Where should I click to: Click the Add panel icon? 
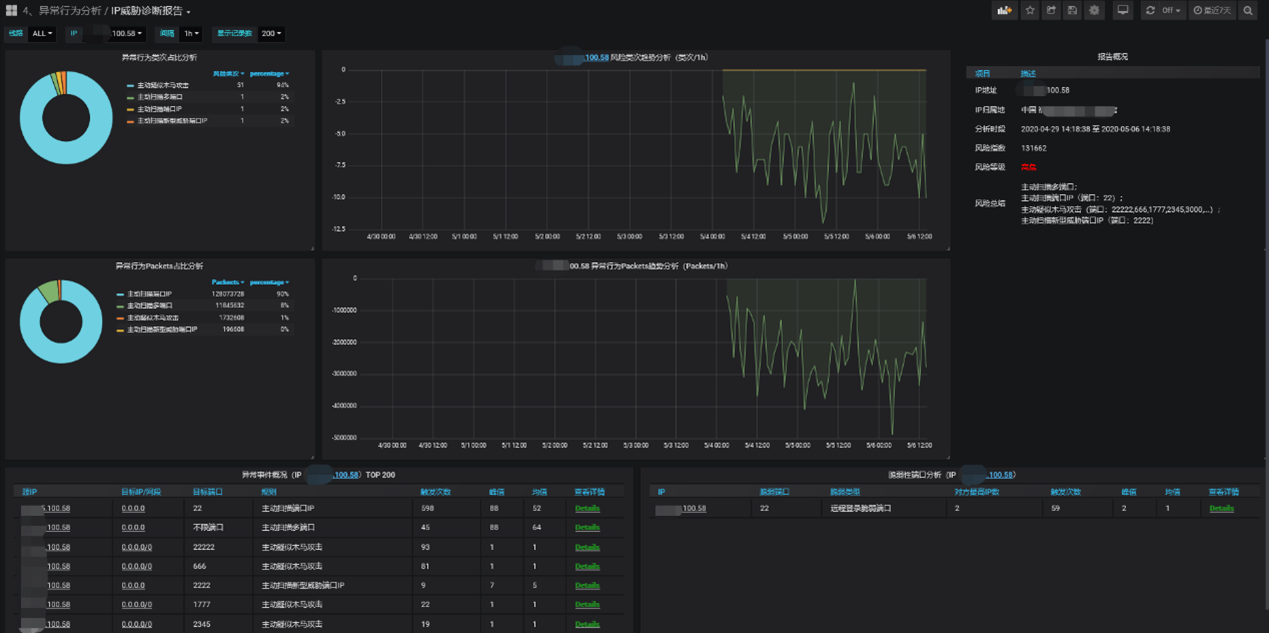point(1004,10)
